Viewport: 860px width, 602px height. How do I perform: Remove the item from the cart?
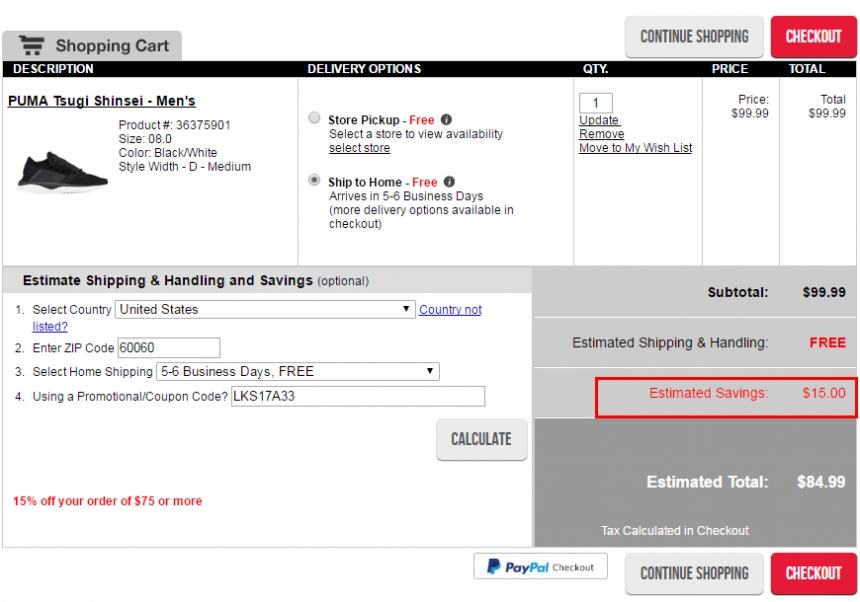point(602,134)
